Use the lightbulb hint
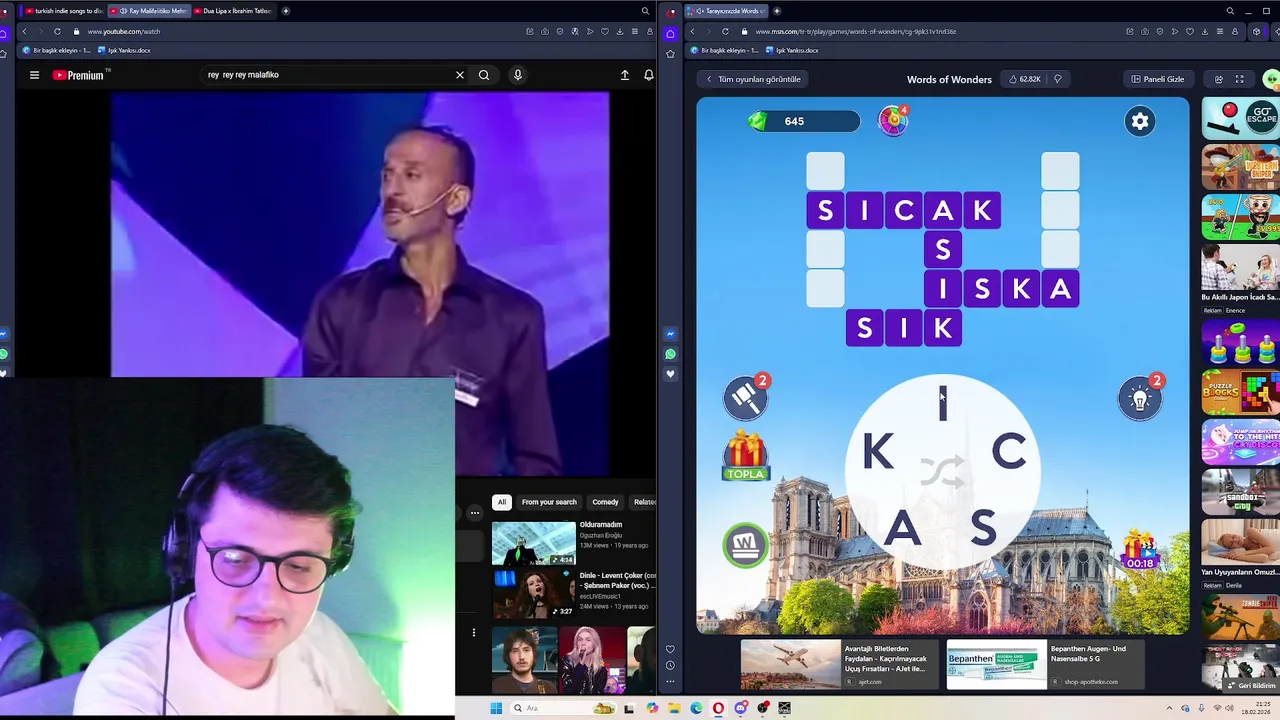 click(x=1139, y=399)
